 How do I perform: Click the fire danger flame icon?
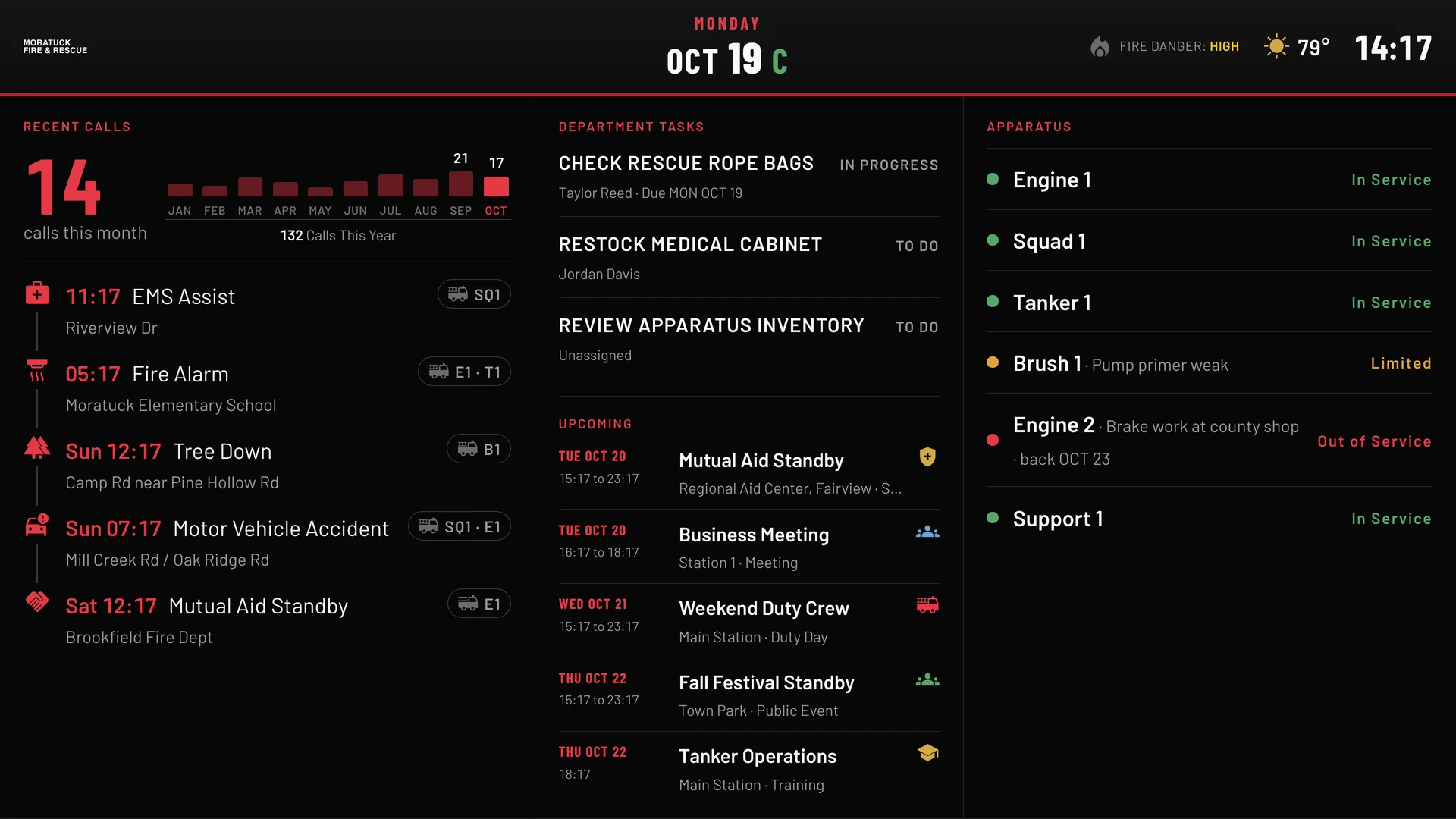pyautogui.click(x=1100, y=47)
